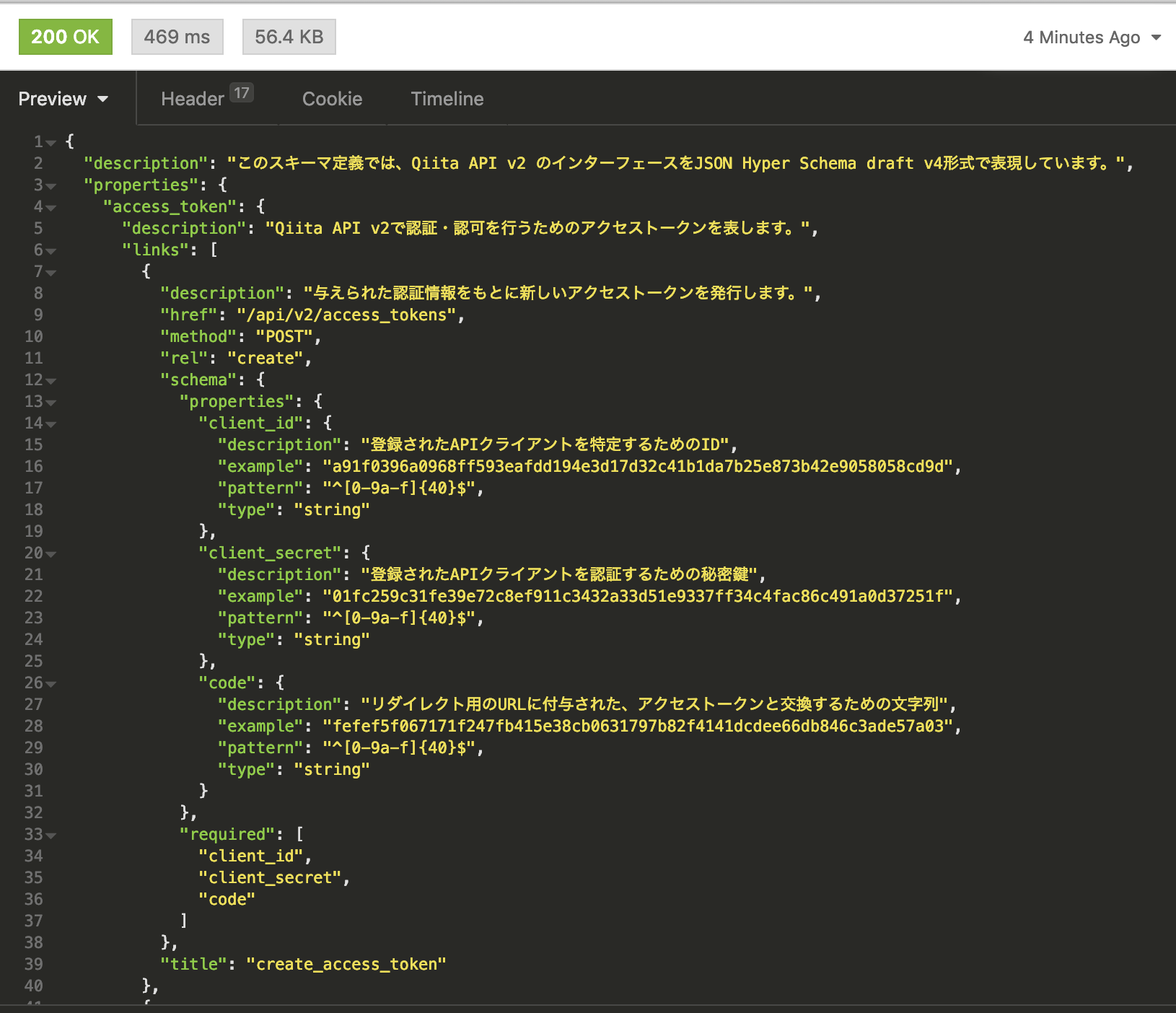This screenshot has height=1013, width=1176.
Task: Click the "required" key on line 33
Action: [x=227, y=835]
